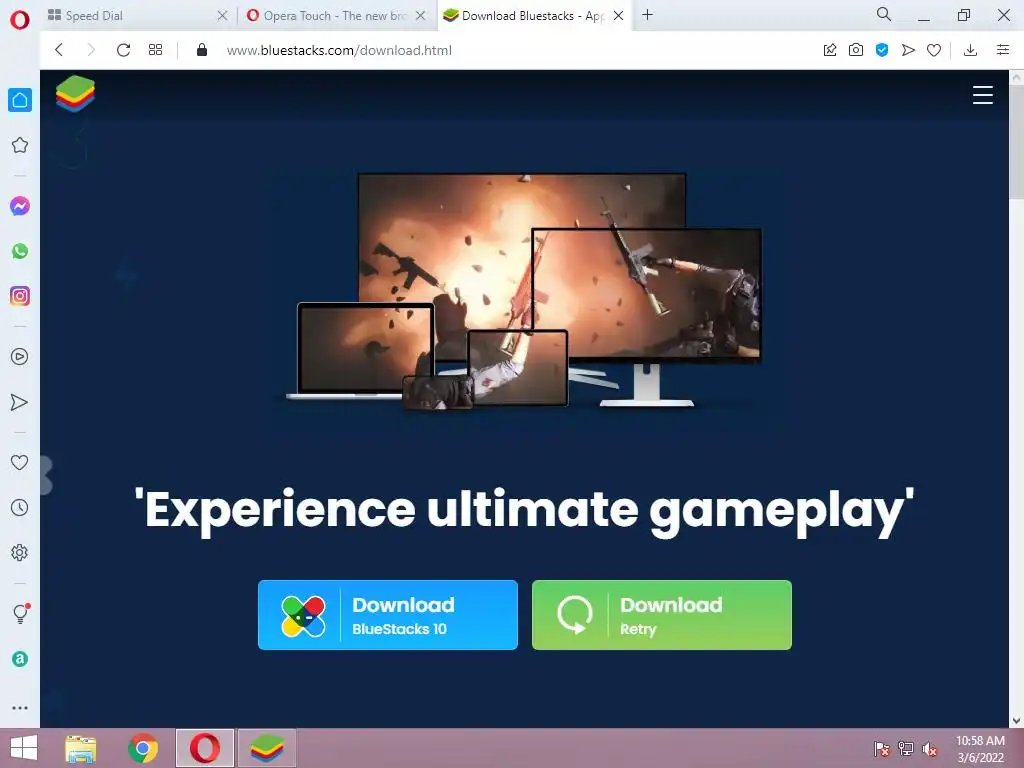Open the ad blocker shield icon
The height and width of the screenshot is (768, 1024).
882,50
